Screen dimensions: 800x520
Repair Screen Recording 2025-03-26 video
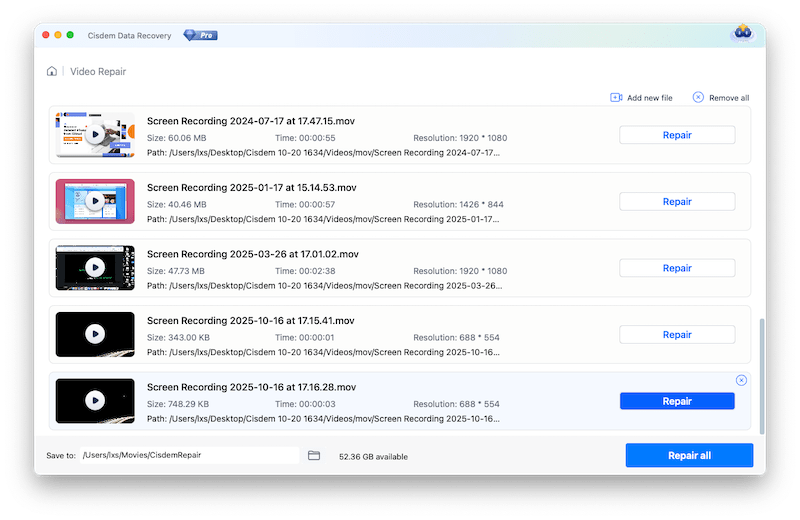click(x=677, y=268)
